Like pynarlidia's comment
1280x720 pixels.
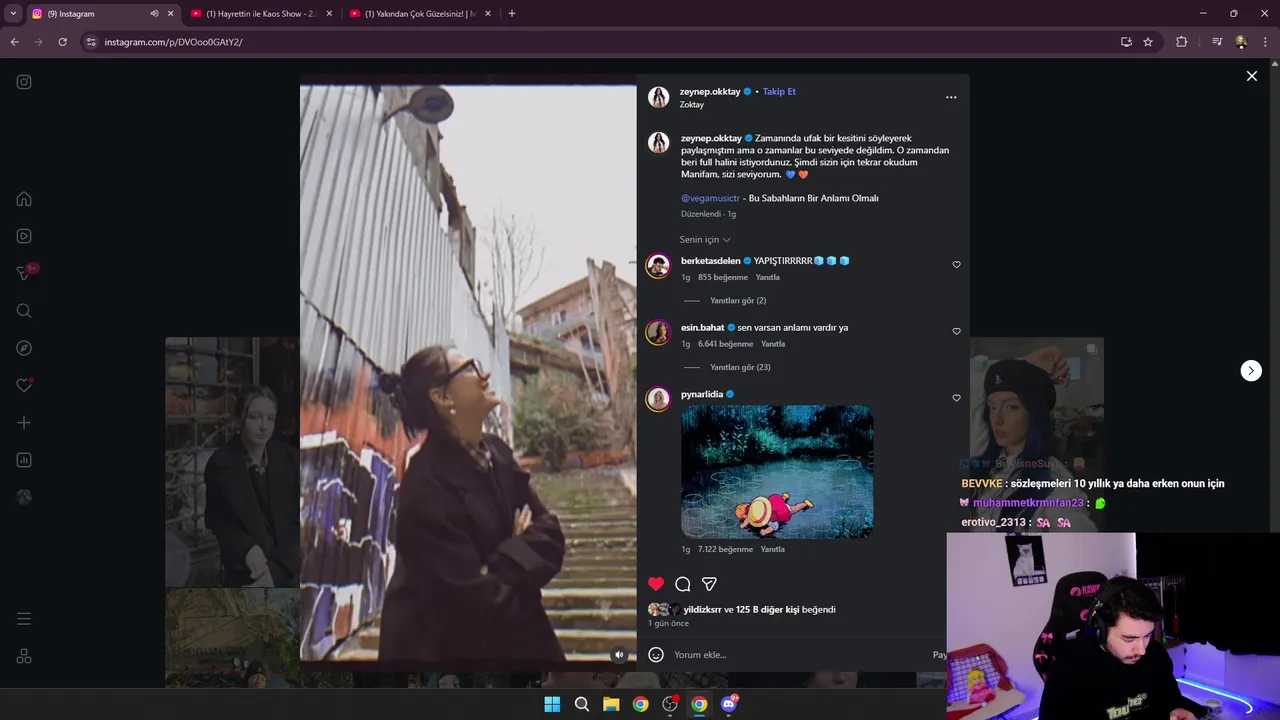coord(956,398)
